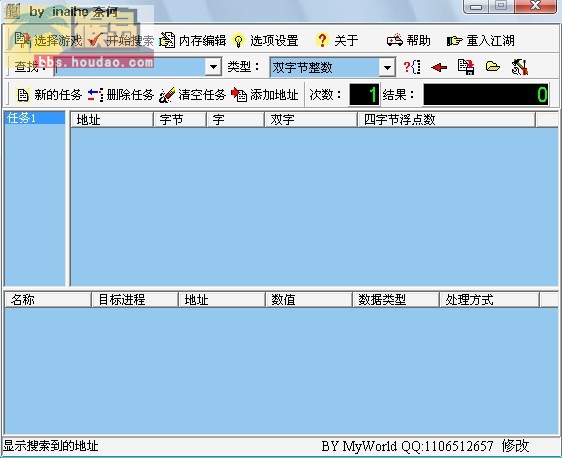
Task: Open 选项设置 options
Action: coord(265,40)
